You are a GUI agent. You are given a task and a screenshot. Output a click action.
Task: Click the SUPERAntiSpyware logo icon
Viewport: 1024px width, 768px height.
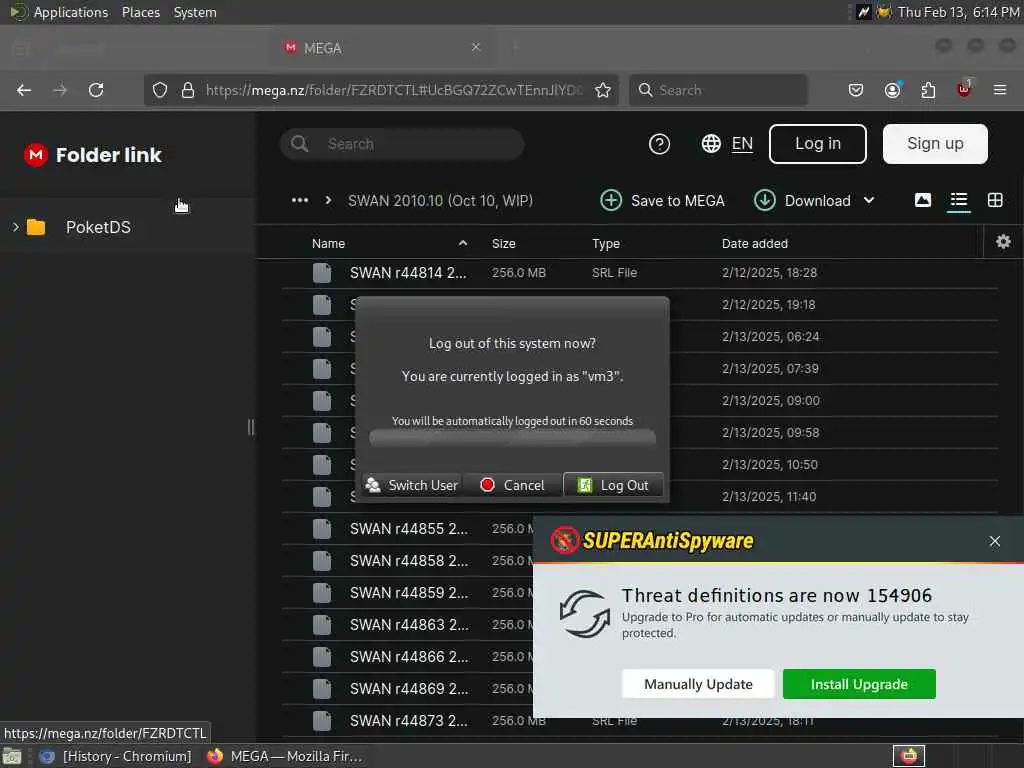click(x=564, y=540)
